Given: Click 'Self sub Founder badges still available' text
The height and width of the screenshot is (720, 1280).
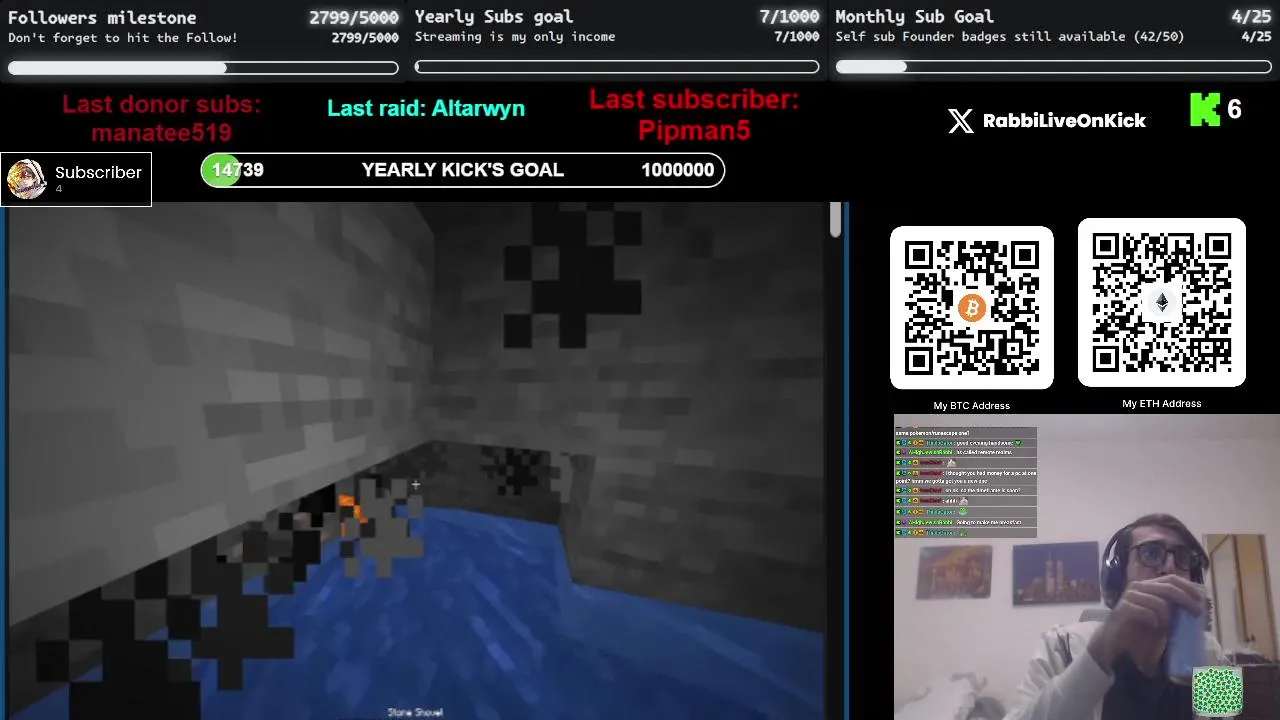Looking at the screenshot, I should (x=1010, y=37).
